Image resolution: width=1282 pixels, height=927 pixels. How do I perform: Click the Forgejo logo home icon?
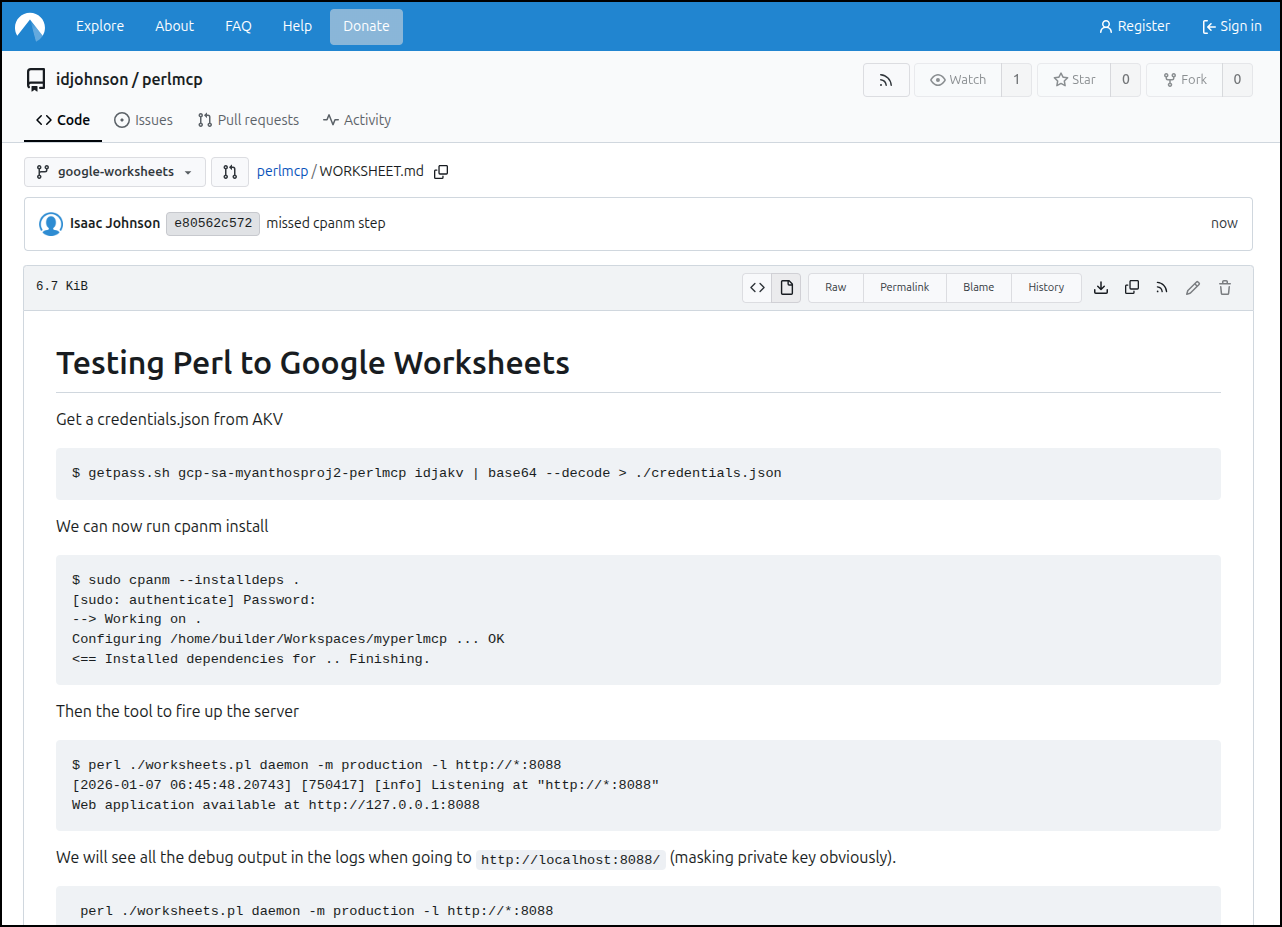pos(30,27)
